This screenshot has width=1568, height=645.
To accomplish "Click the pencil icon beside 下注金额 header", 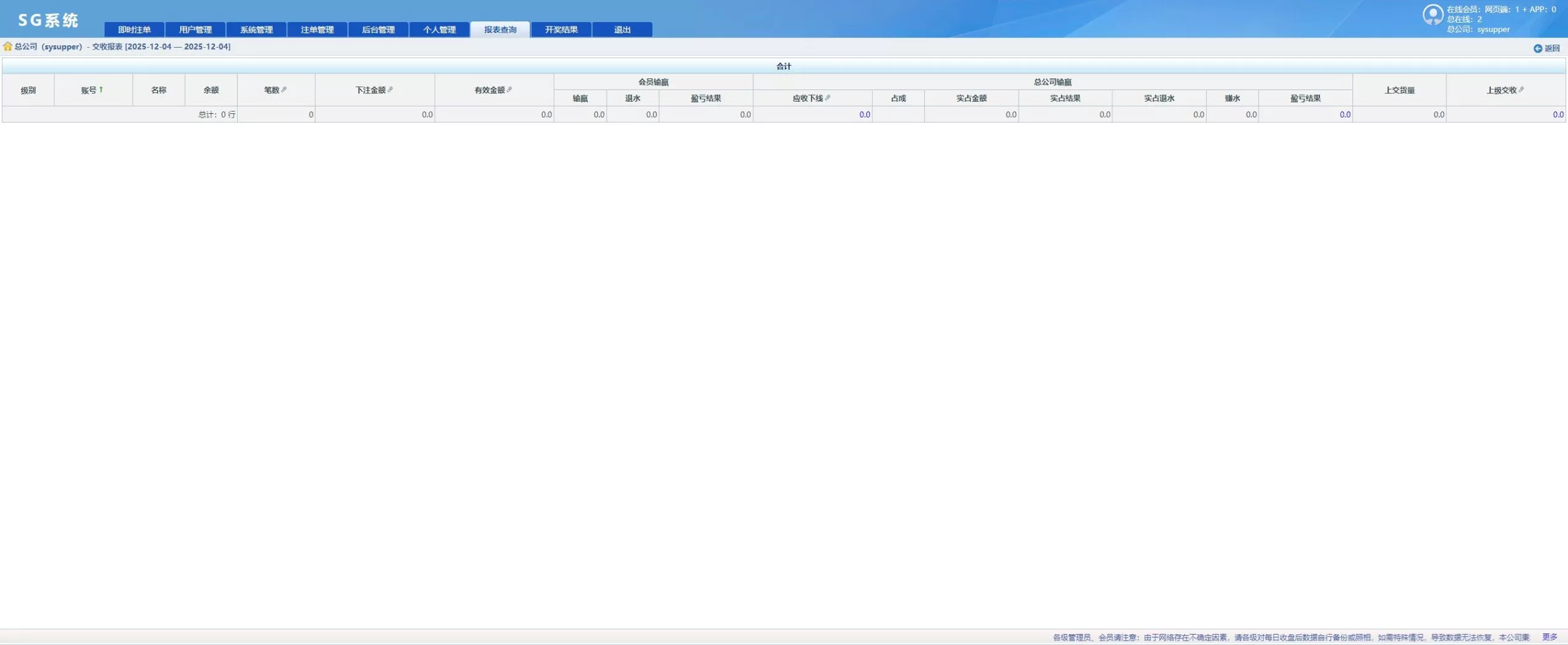I will pyautogui.click(x=391, y=89).
